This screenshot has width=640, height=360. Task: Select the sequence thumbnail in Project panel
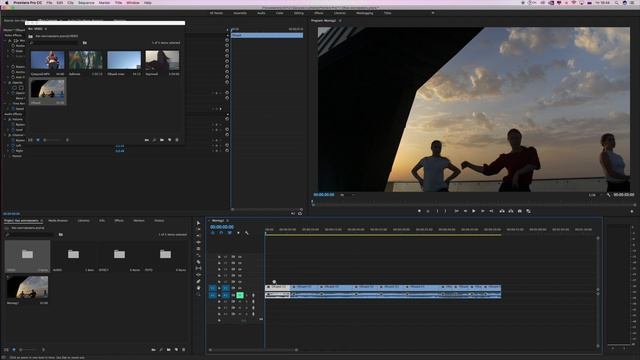[x=28, y=287]
